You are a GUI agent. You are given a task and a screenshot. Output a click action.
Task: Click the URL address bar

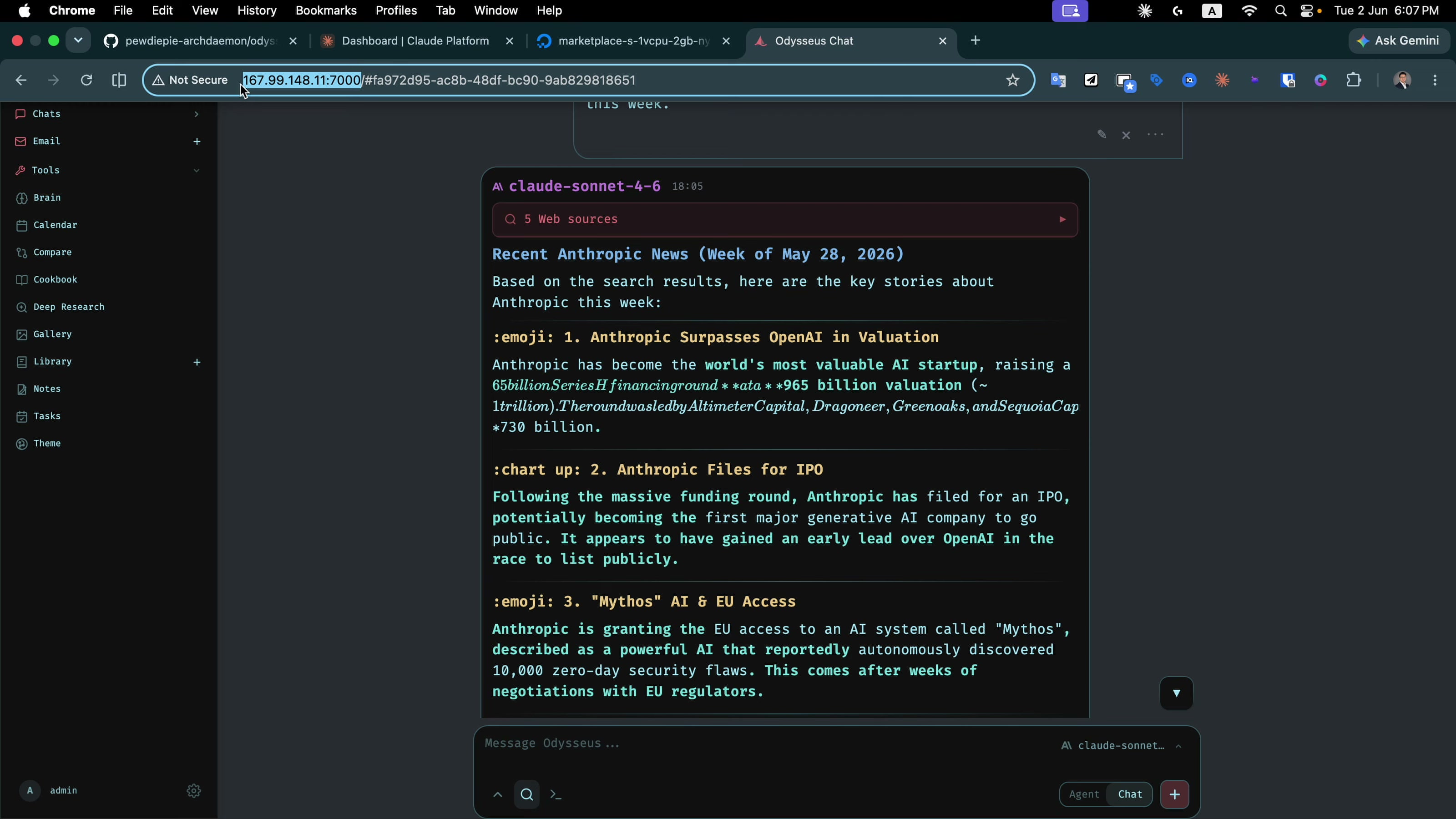pyautogui.click(x=588, y=80)
